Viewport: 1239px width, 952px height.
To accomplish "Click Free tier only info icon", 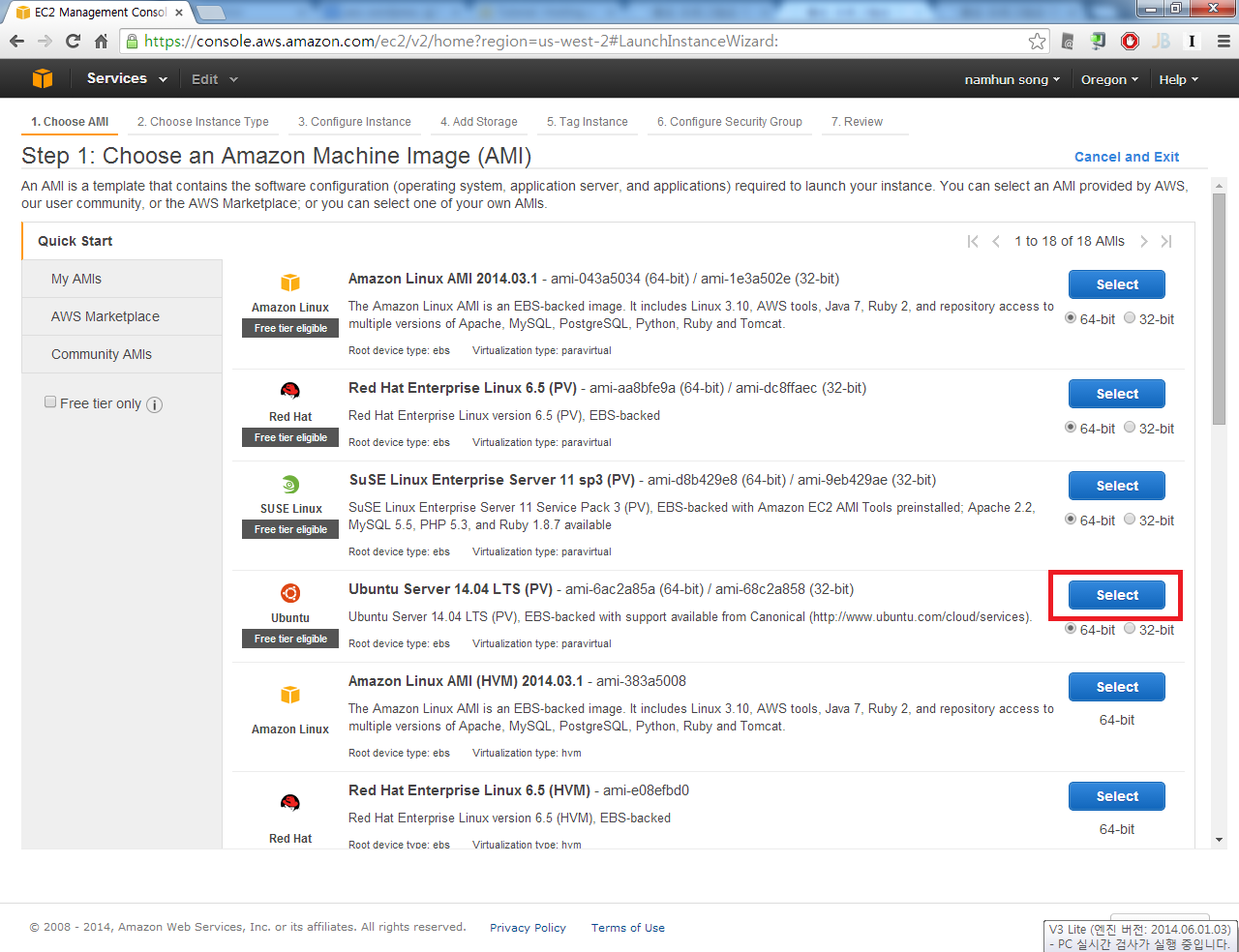I will (154, 404).
